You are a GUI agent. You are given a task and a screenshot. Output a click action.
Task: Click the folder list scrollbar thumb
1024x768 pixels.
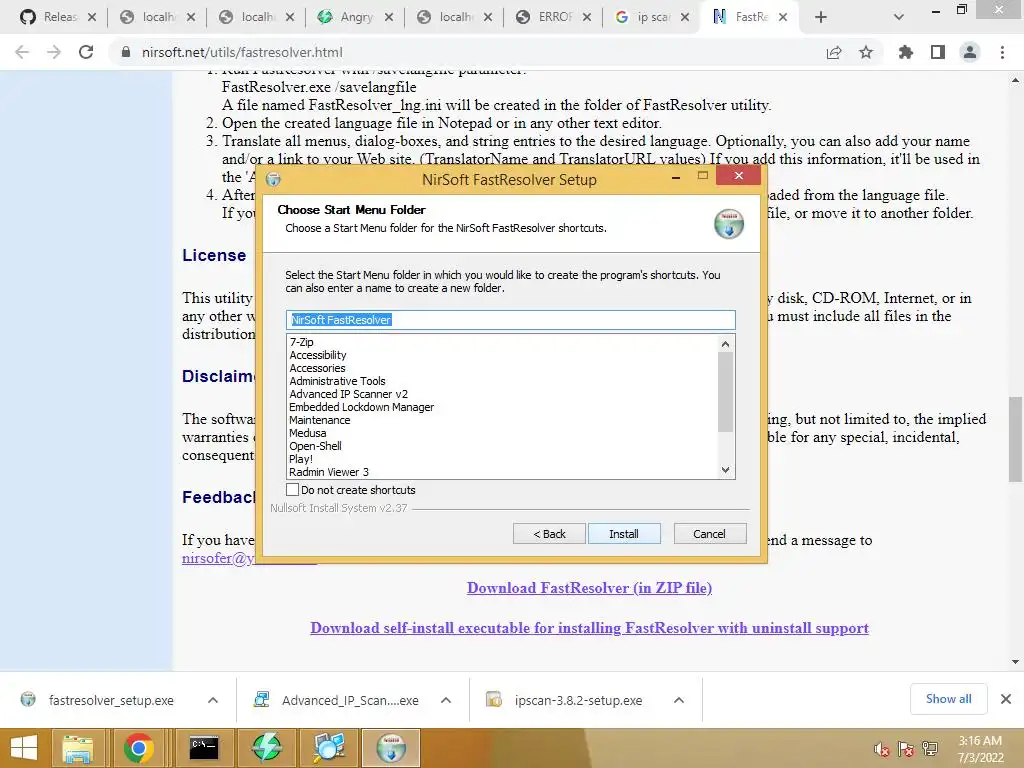pos(726,392)
